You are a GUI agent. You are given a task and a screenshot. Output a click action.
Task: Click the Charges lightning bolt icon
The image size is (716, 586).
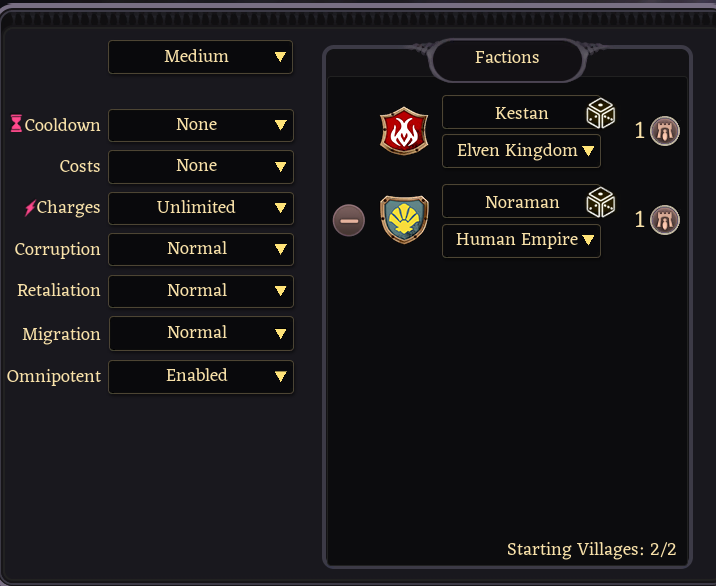(x=29, y=208)
